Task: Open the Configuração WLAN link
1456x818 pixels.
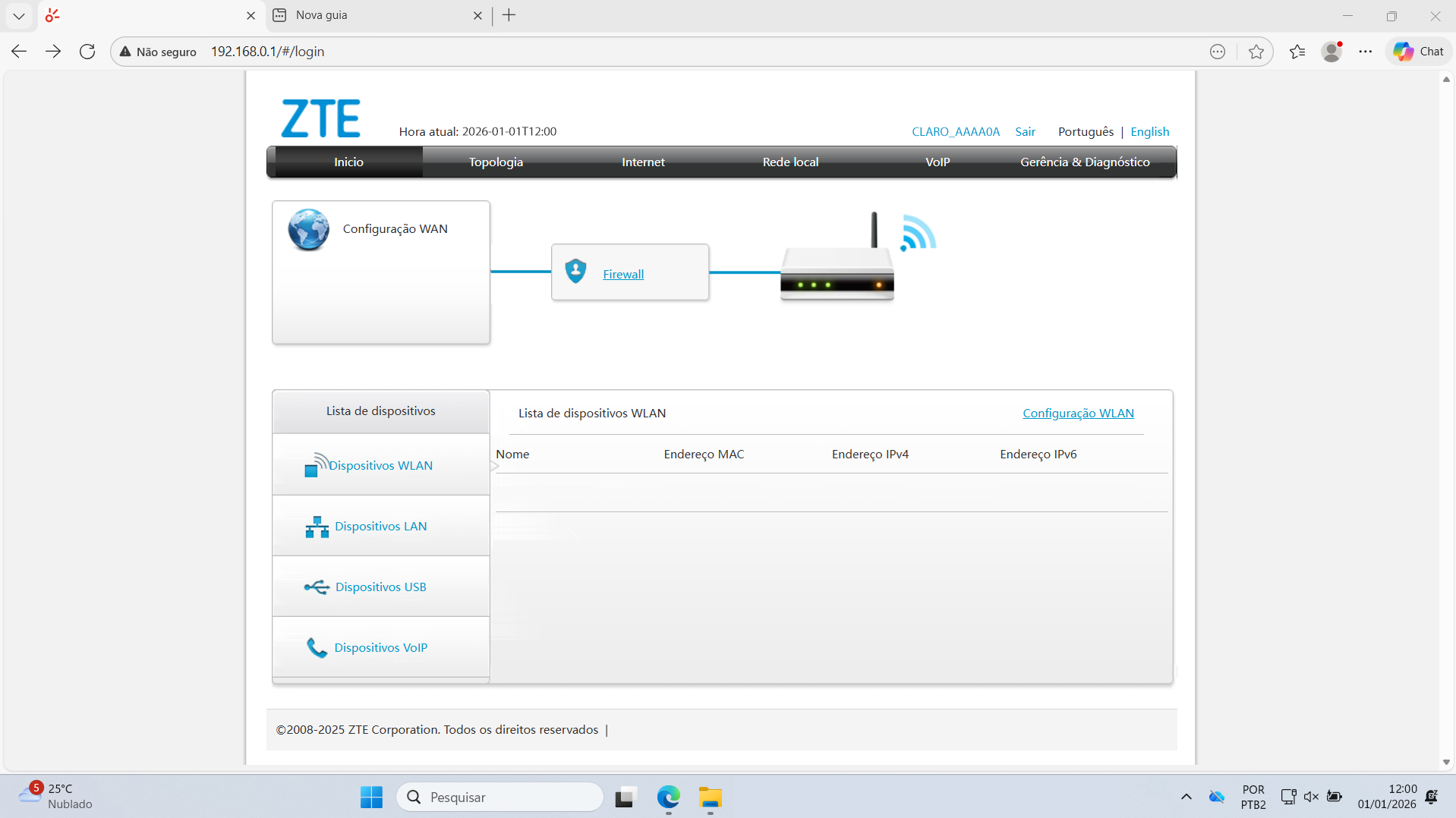Action: click(1078, 413)
